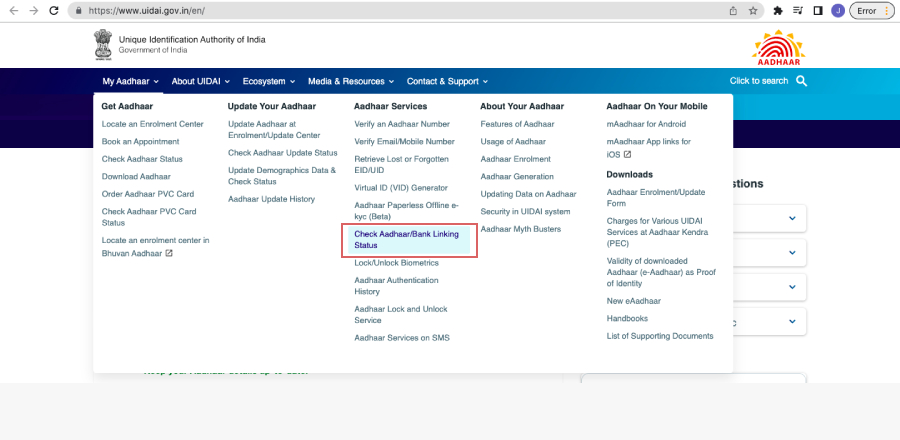
Task: Reload the page
Action: pyautogui.click(x=56, y=11)
